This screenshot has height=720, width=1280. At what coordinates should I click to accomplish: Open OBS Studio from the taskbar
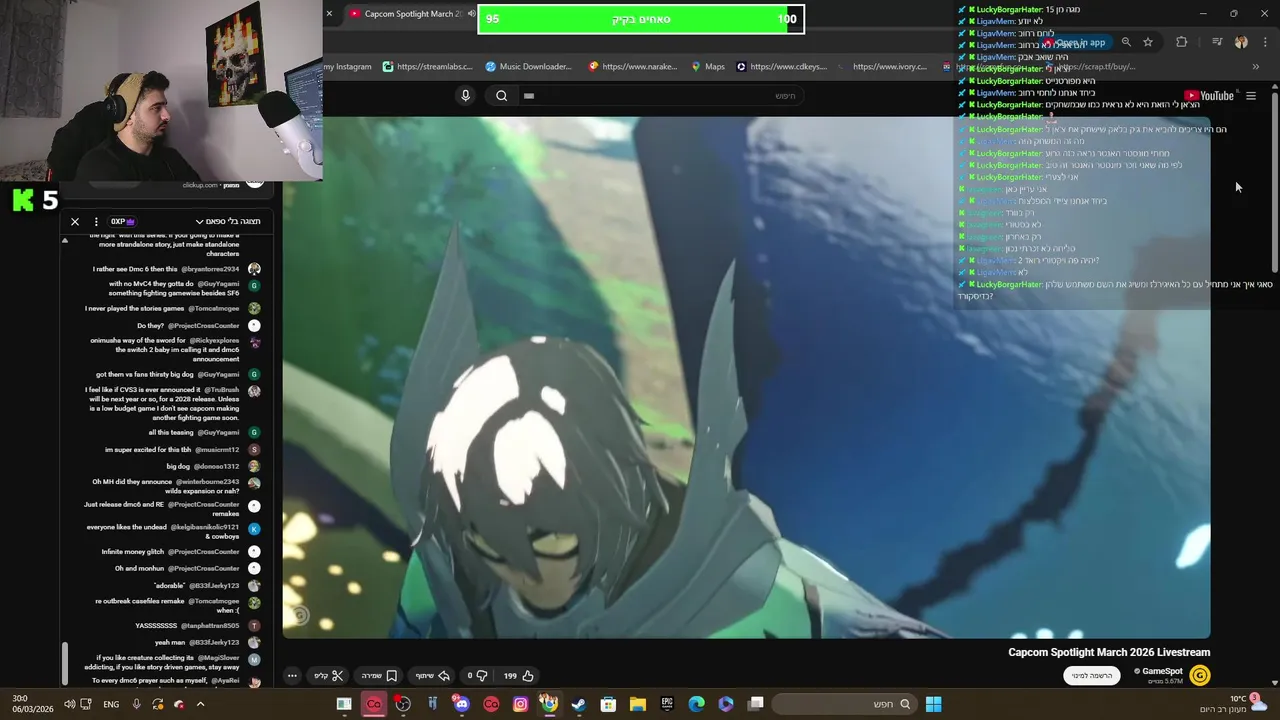pos(403,704)
